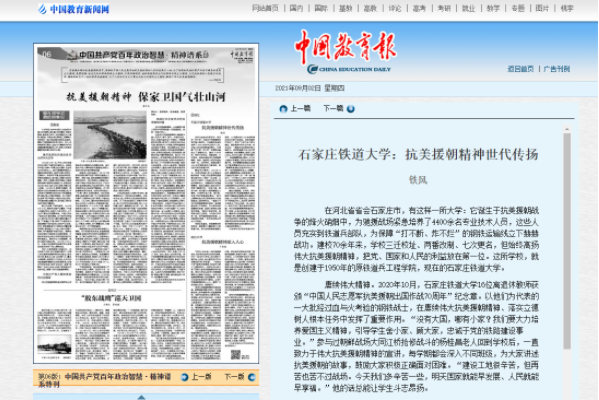599x400 pixels.
Task: Go to previous article via 上一篇 text
Action: [x=301, y=109]
